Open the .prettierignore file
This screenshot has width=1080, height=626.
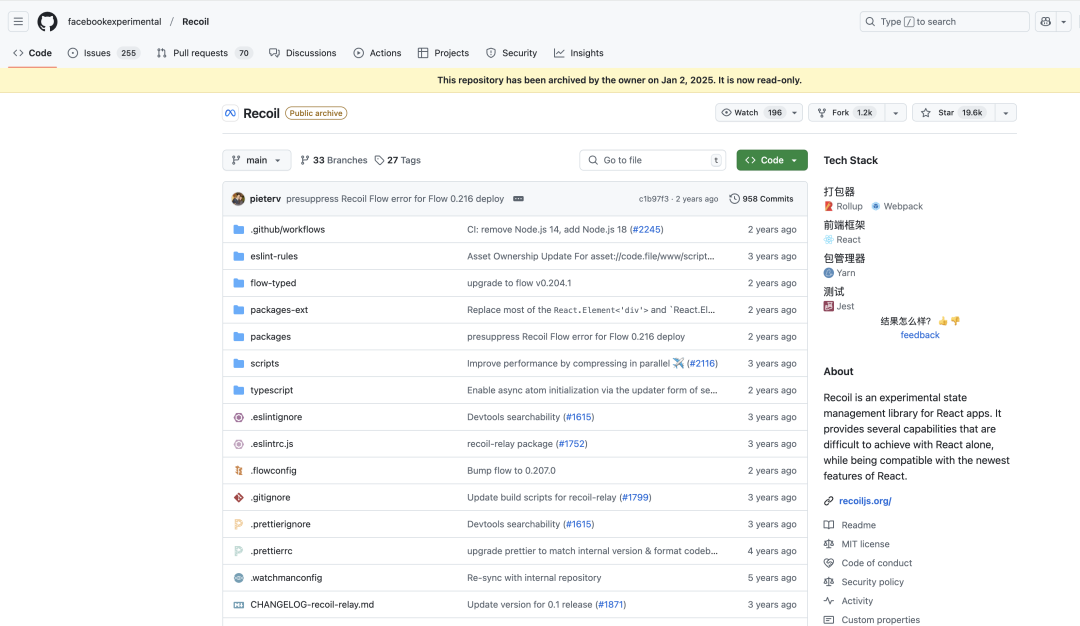point(280,524)
